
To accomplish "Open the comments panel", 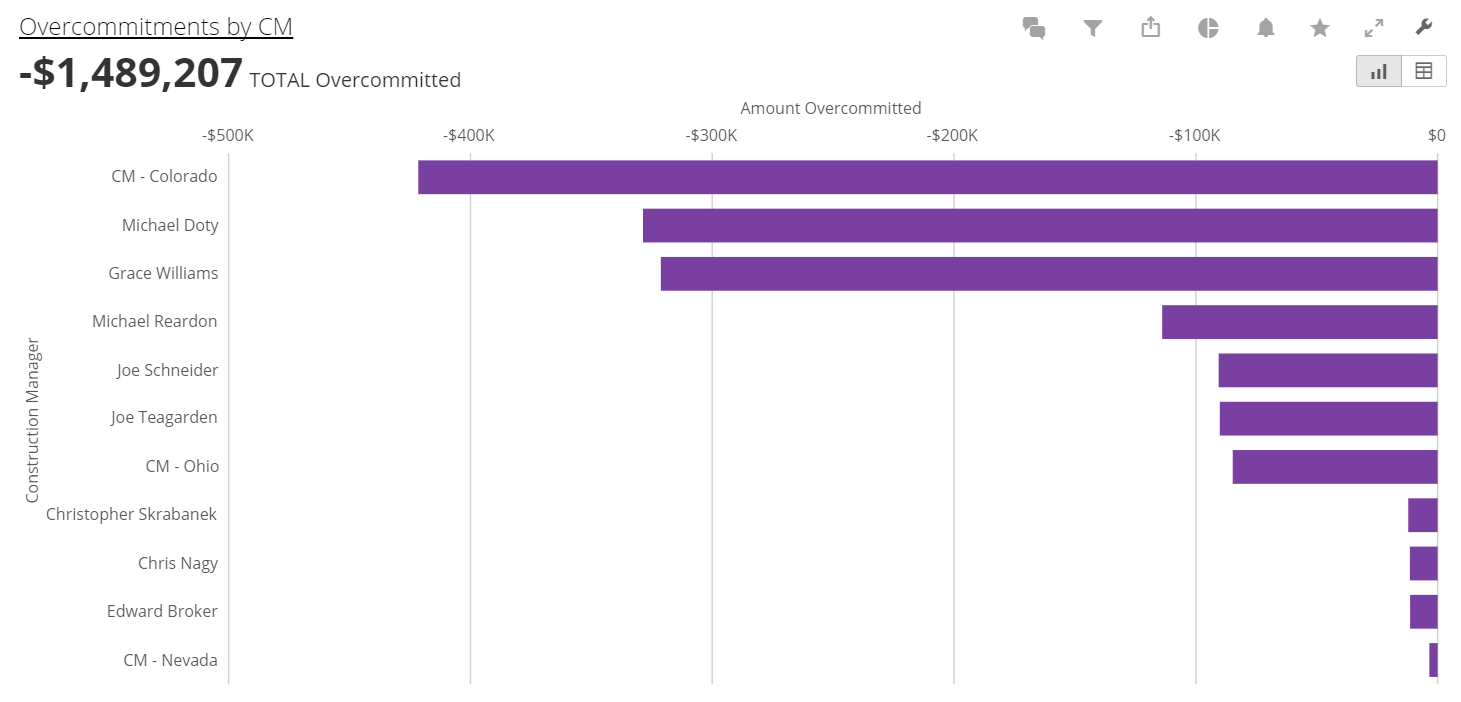I will (x=1034, y=29).
